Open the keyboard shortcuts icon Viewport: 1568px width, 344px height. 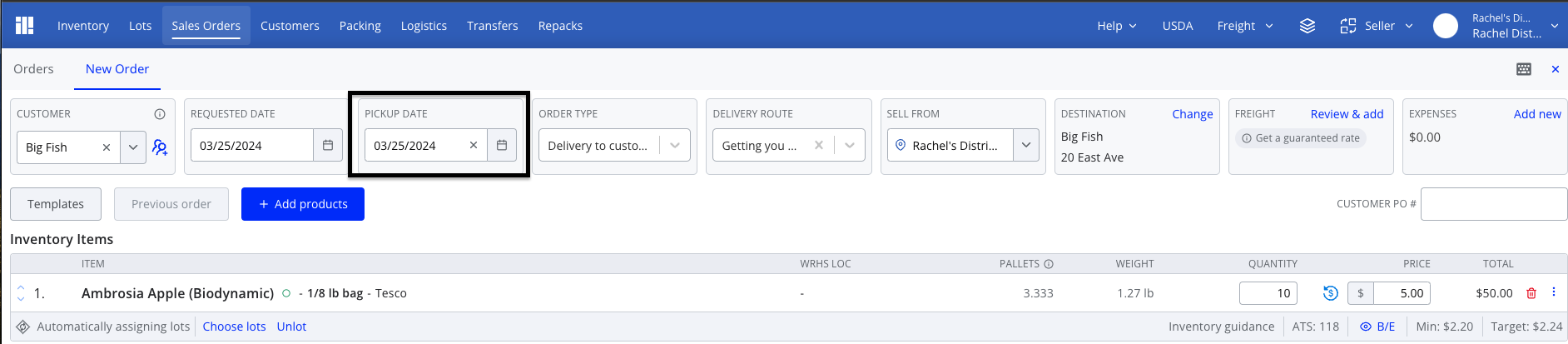(x=1524, y=69)
